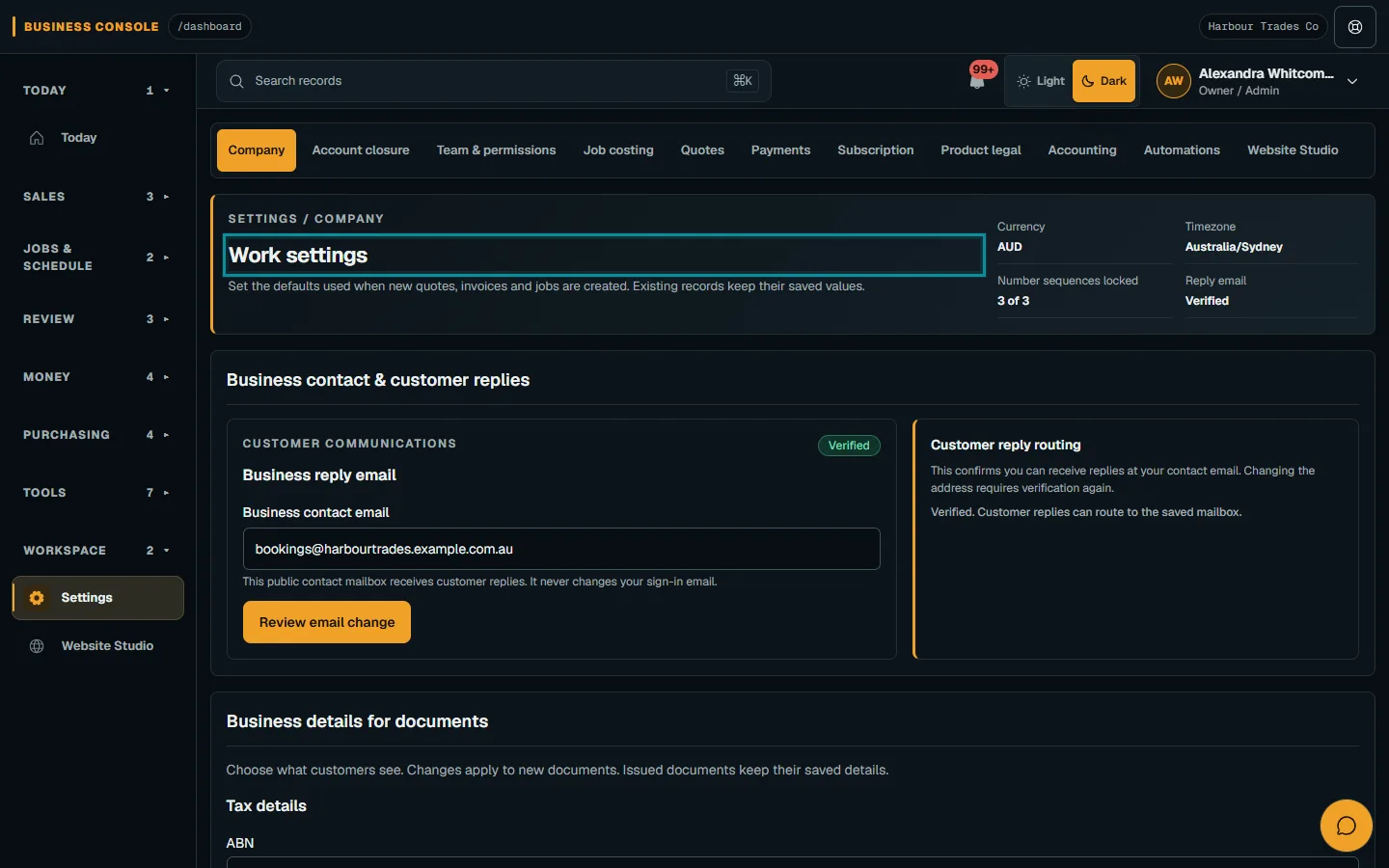Screen dimensions: 1389x868
Task: Switch to the Payments tab
Action: point(780,150)
